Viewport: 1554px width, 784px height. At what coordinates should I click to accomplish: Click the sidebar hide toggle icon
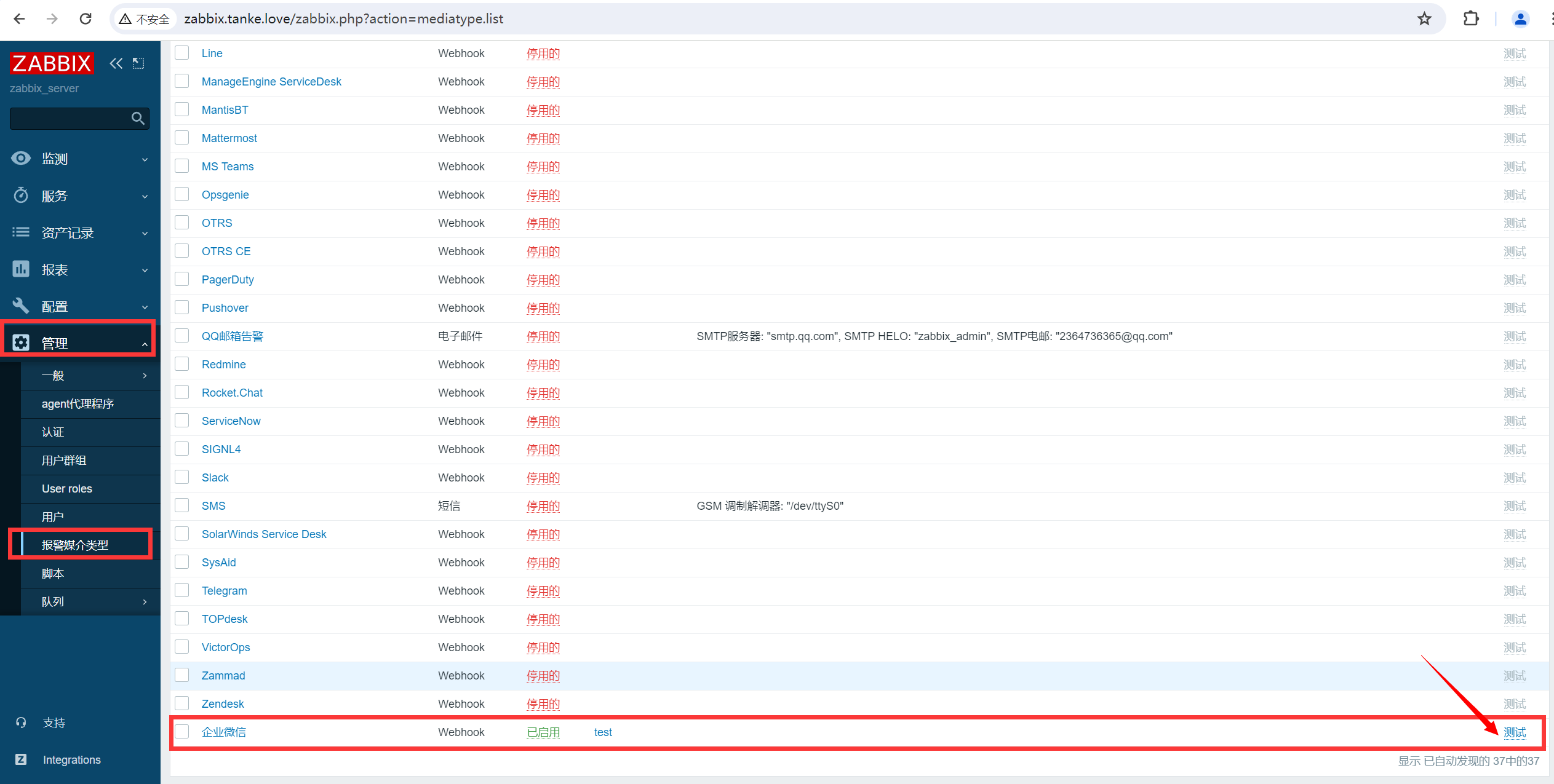click(138, 63)
